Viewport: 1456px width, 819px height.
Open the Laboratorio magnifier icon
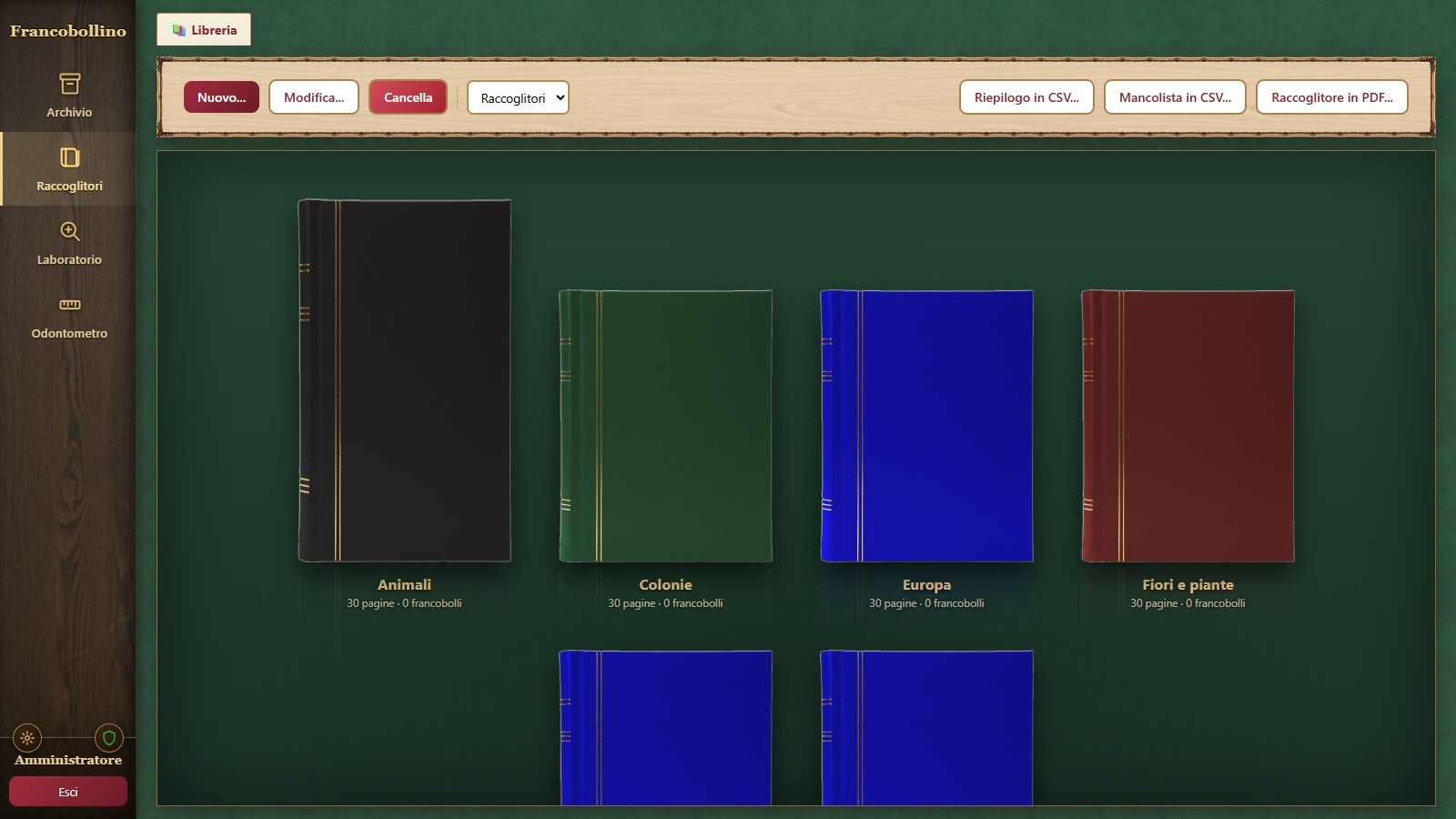tap(69, 231)
